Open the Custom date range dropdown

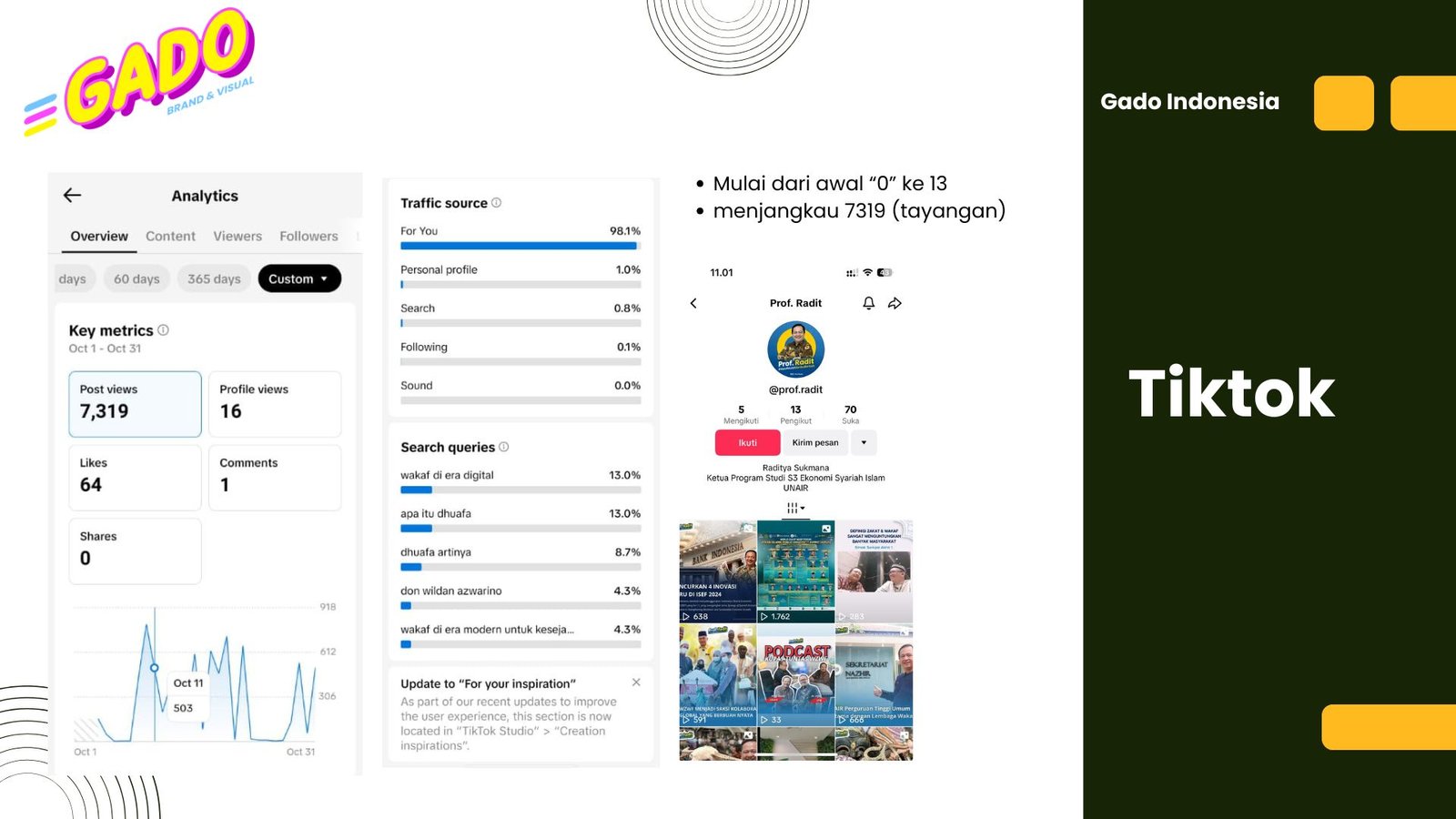point(299,279)
